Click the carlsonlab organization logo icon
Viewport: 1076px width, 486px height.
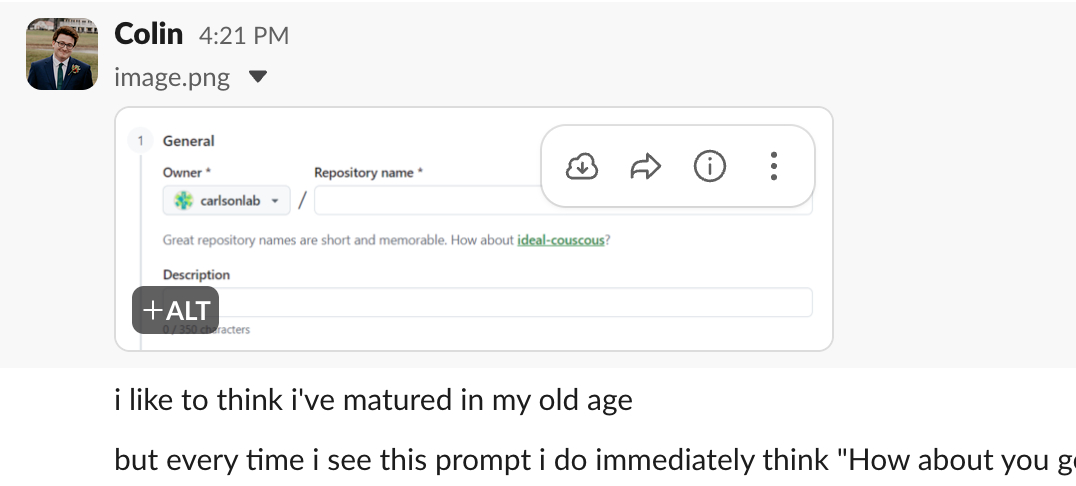tap(183, 201)
